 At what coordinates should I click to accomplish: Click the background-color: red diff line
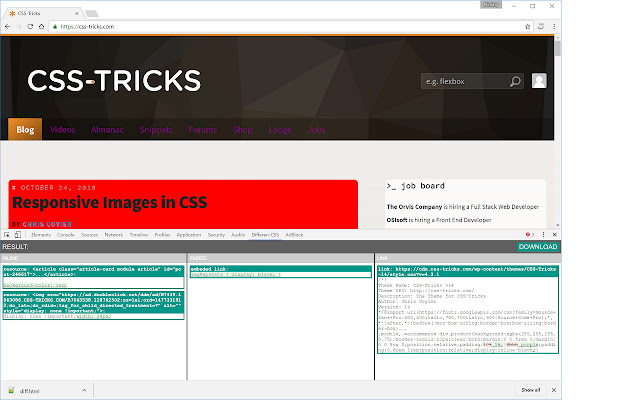(35, 285)
